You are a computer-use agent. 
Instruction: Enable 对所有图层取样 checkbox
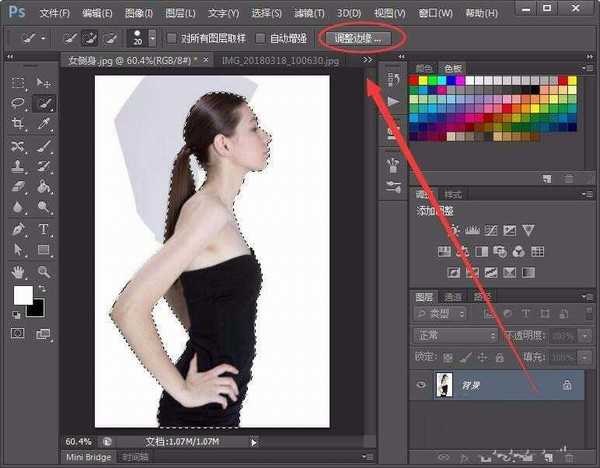(173, 38)
